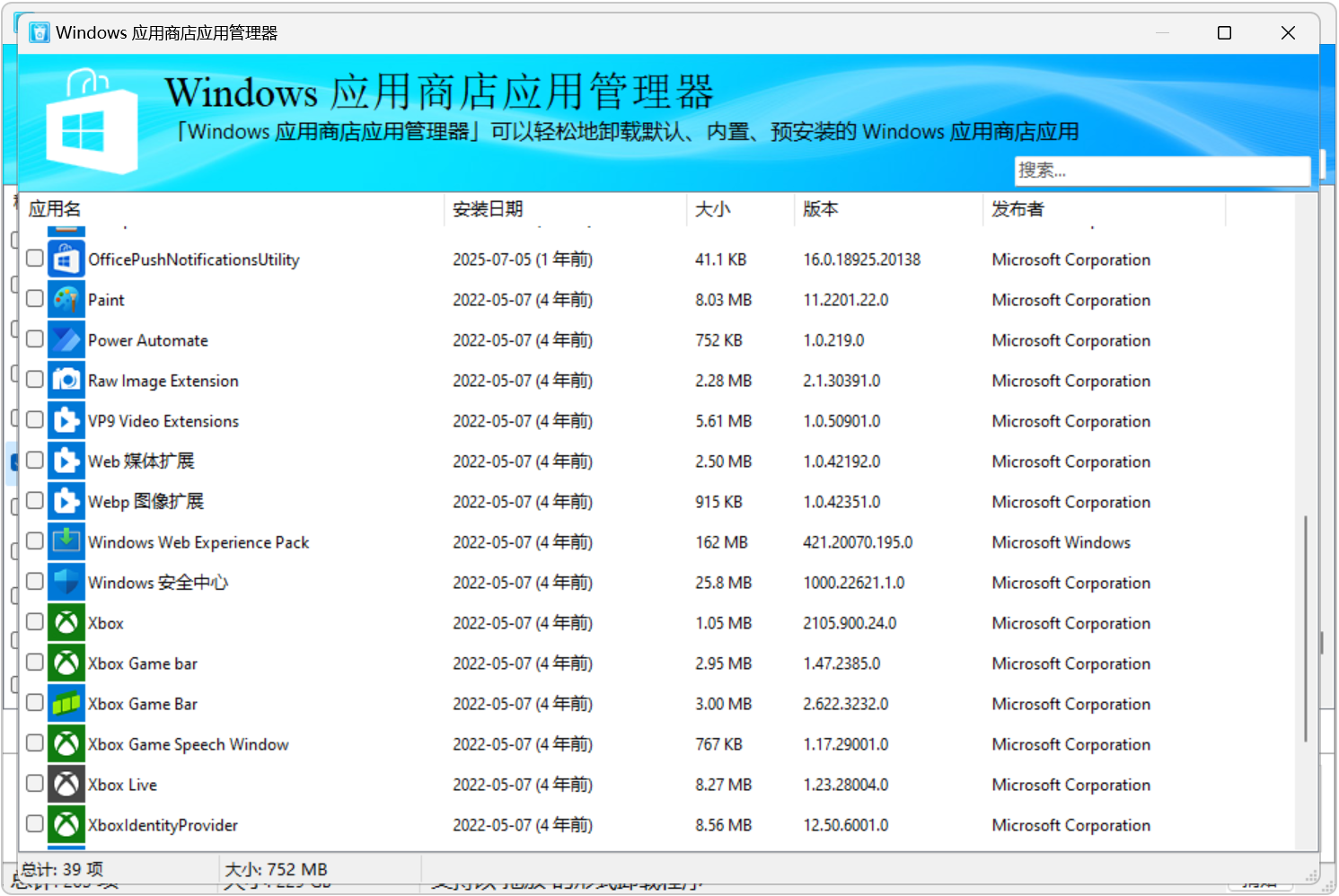Enable the Raw Image Extension checkbox
Screen dimensions: 1339x896
(x=35, y=380)
